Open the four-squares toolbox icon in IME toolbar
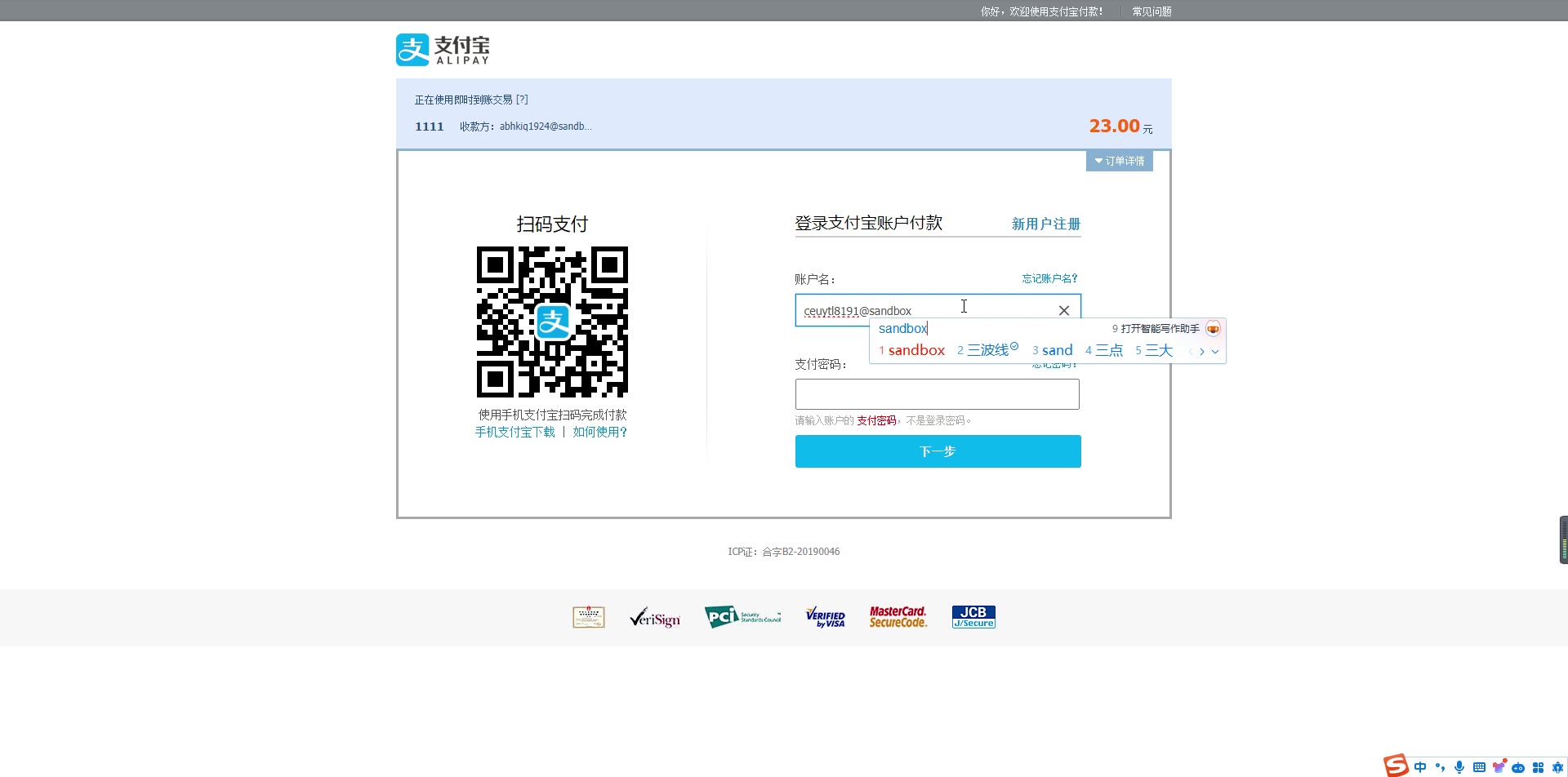 point(1538,767)
